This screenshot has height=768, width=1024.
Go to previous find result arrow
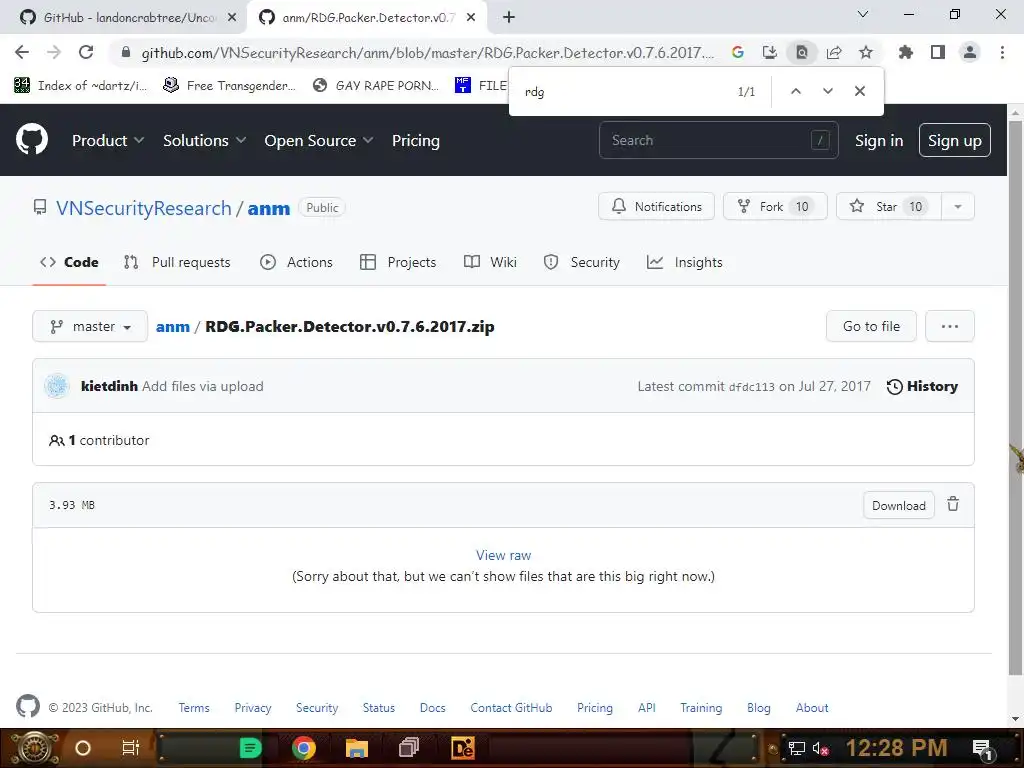[x=795, y=91]
